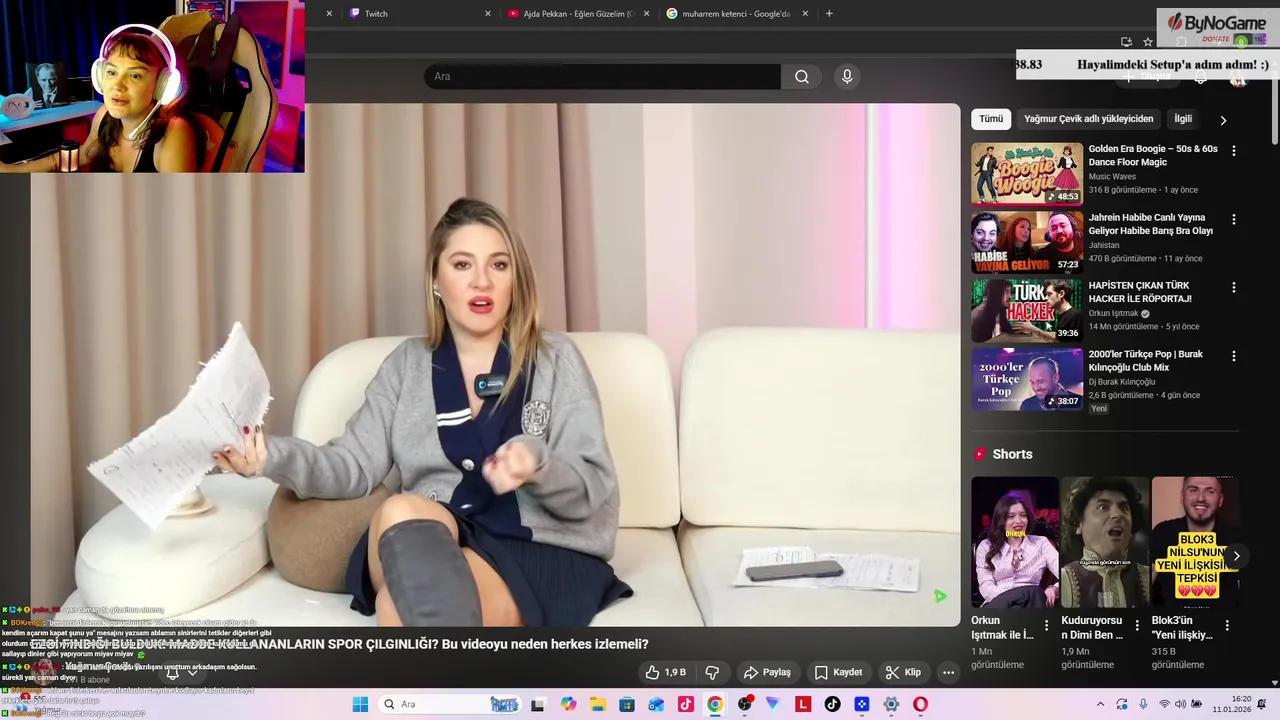Open options menu for Jahrein Habibe video

[1233, 219]
